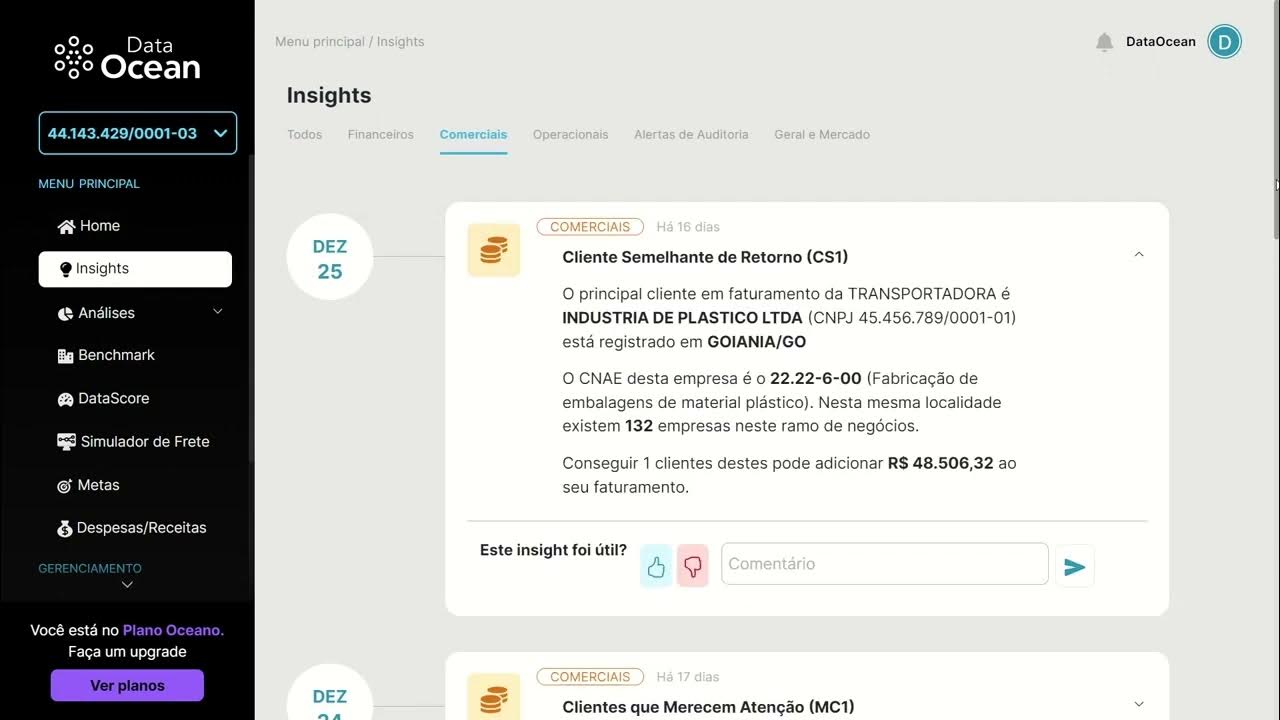Click the coin stack icon on the CS1 insight
Image resolution: width=1280 pixels, height=720 pixels.
click(493, 249)
